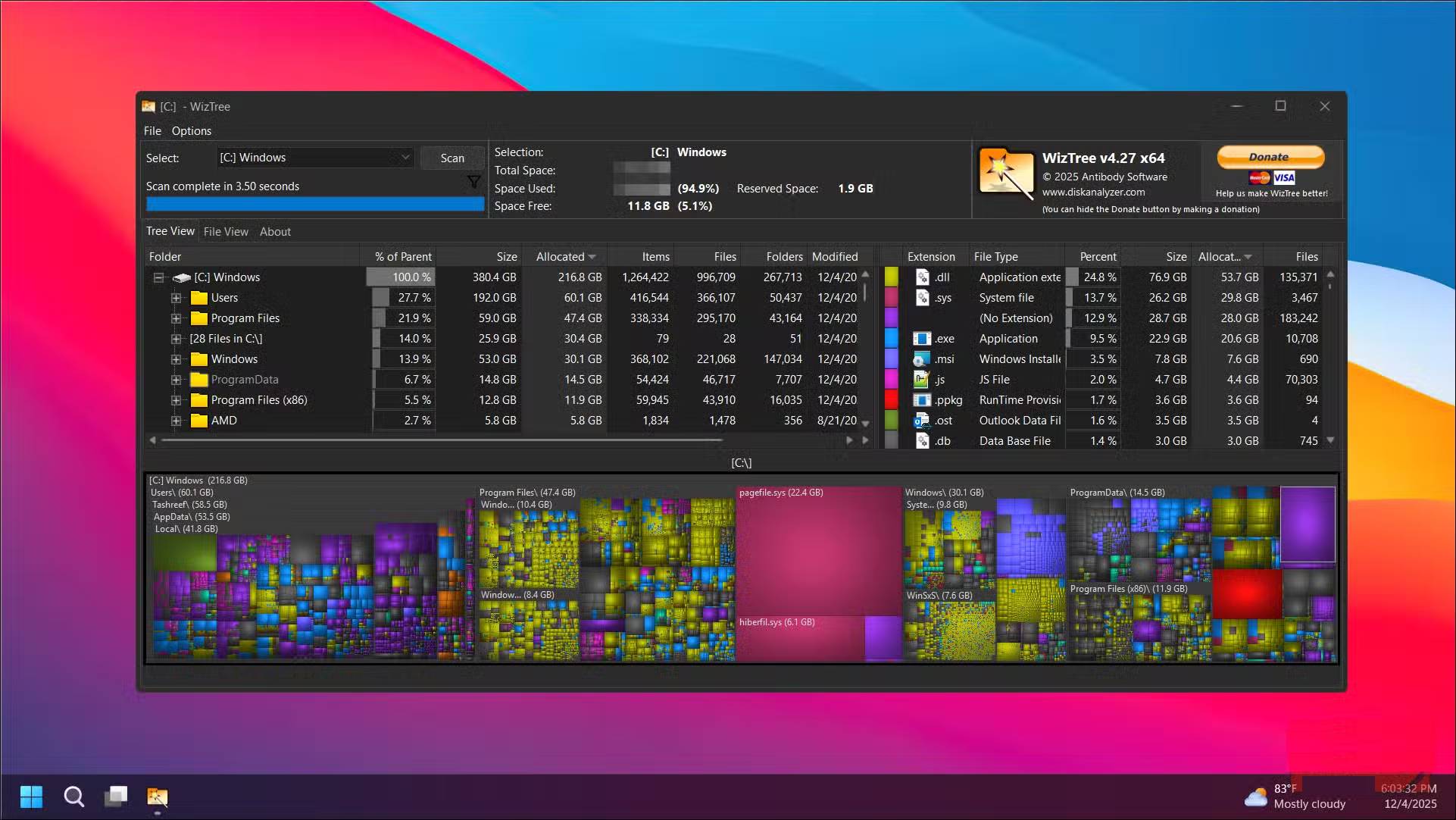Open the Options menu
This screenshot has height=820, width=1456.
(191, 130)
